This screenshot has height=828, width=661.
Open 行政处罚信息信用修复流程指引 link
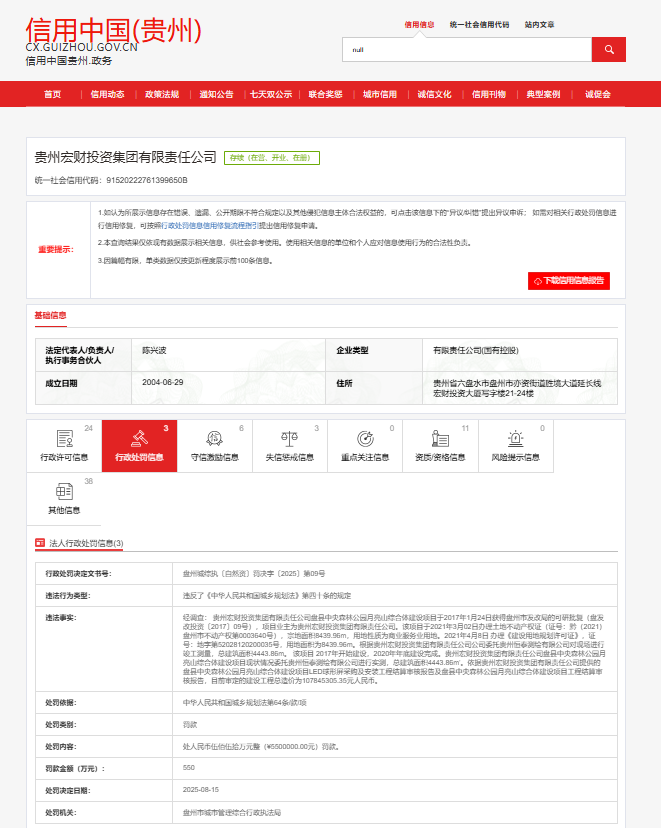pyautogui.click(x=210, y=225)
